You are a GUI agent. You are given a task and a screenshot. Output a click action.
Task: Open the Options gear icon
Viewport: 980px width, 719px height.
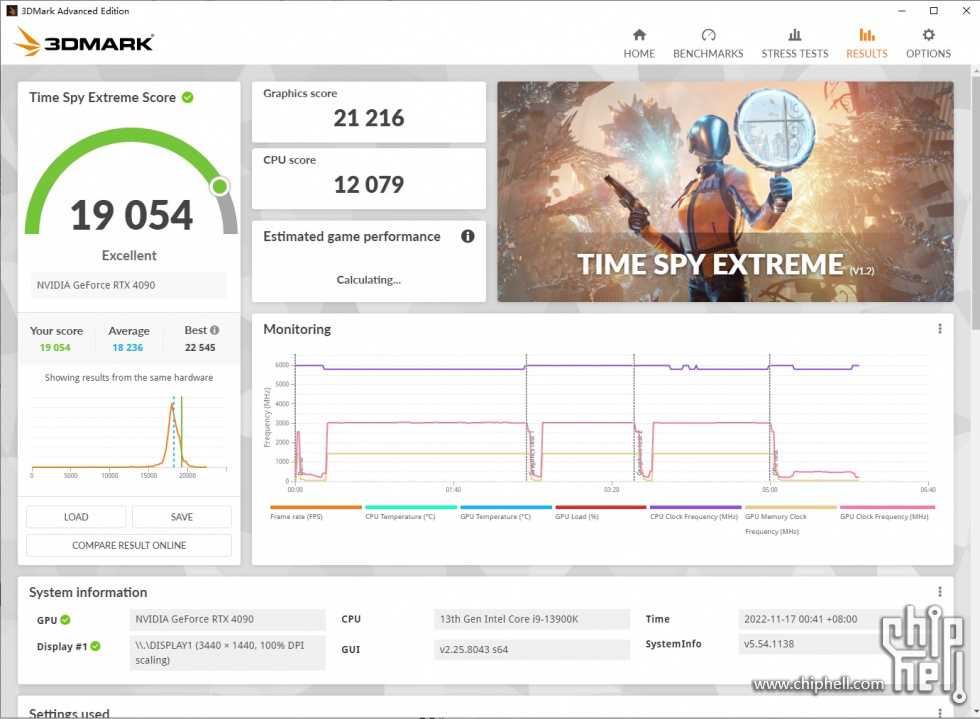929,34
